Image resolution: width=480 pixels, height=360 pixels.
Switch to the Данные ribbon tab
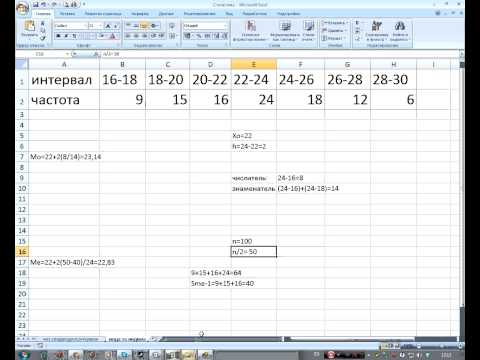[x=166, y=14]
